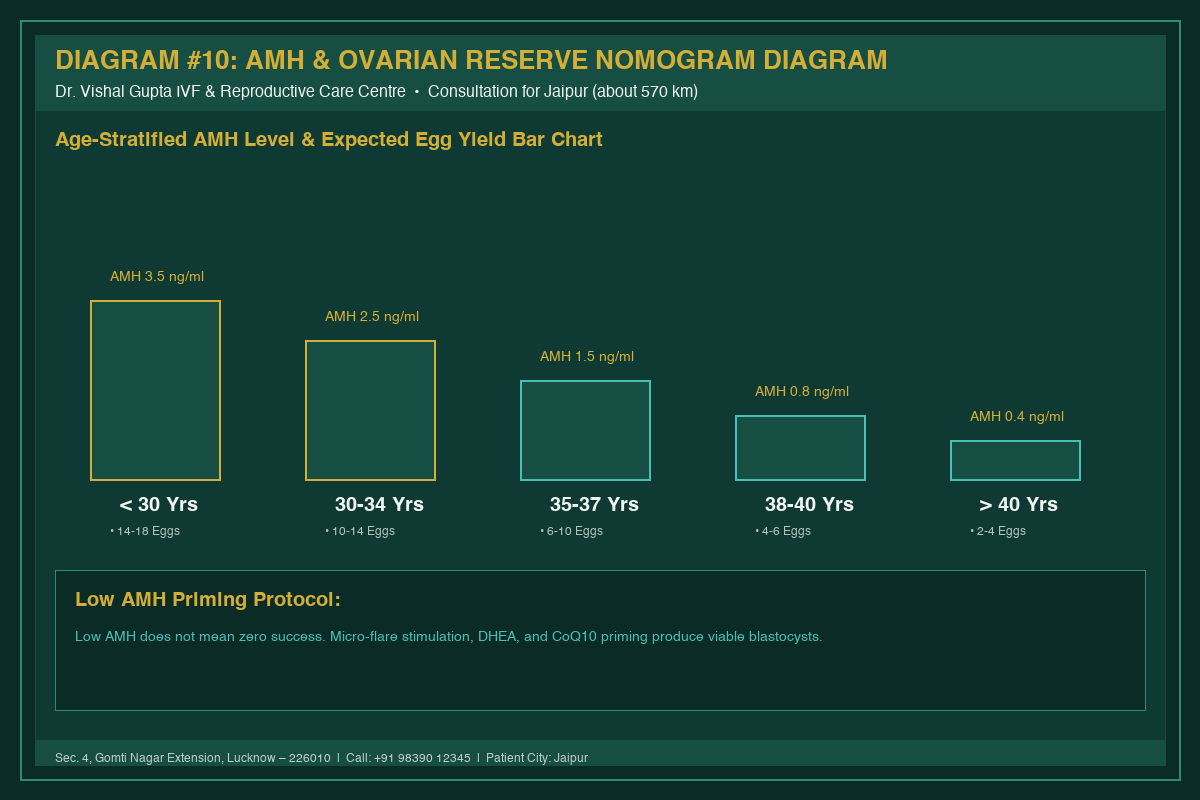The height and width of the screenshot is (800, 1200).
Task: Click the "Patient City: Jaipur" footer text
Action: [537, 758]
